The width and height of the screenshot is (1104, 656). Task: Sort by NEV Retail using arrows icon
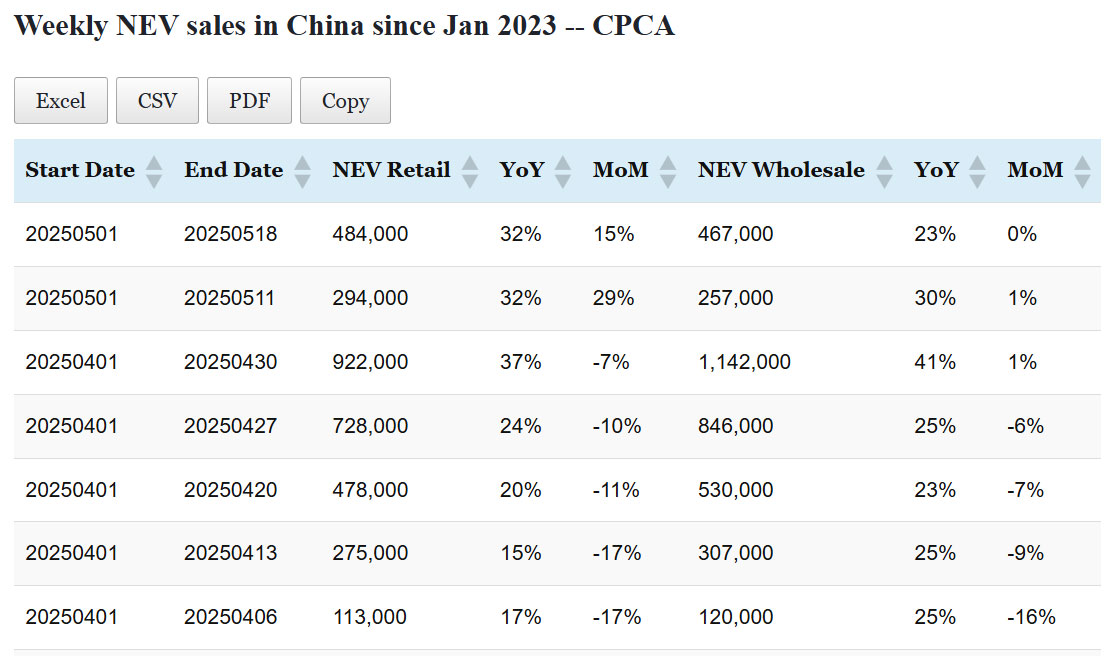point(470,171)
